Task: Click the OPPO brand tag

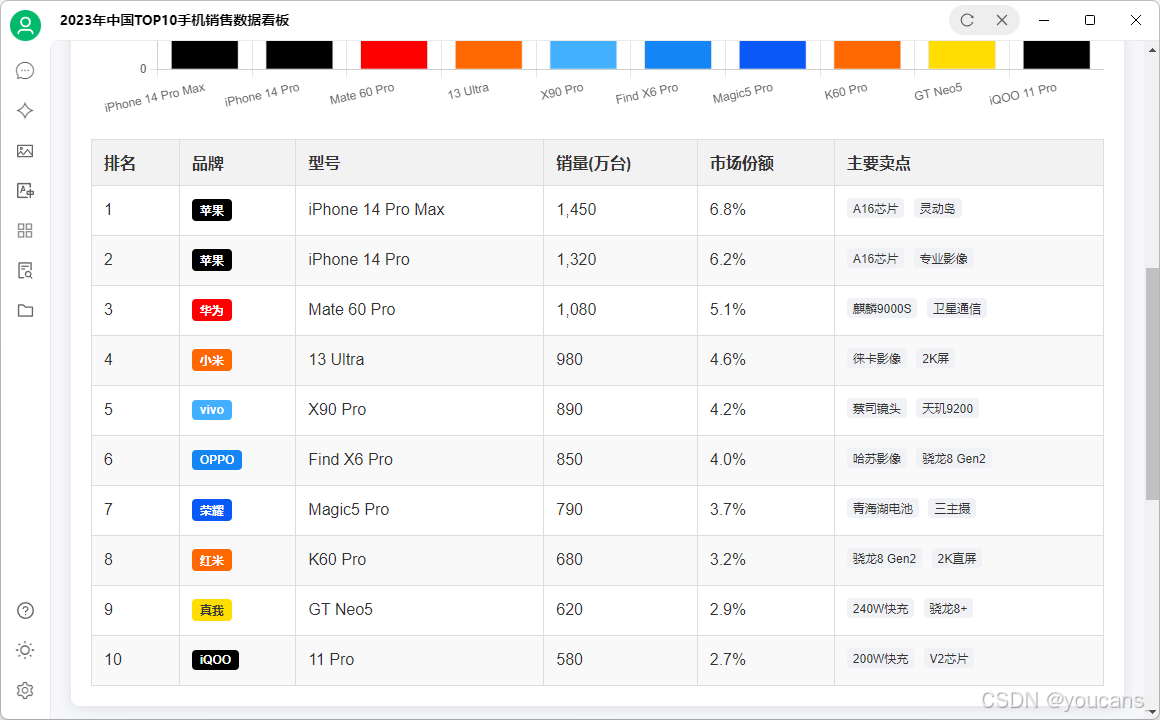Action: point(217,460)
